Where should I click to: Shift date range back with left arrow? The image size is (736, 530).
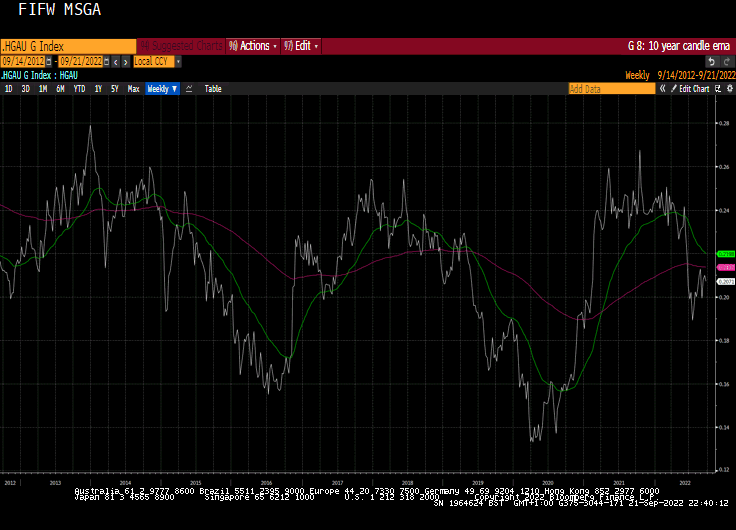114,62
